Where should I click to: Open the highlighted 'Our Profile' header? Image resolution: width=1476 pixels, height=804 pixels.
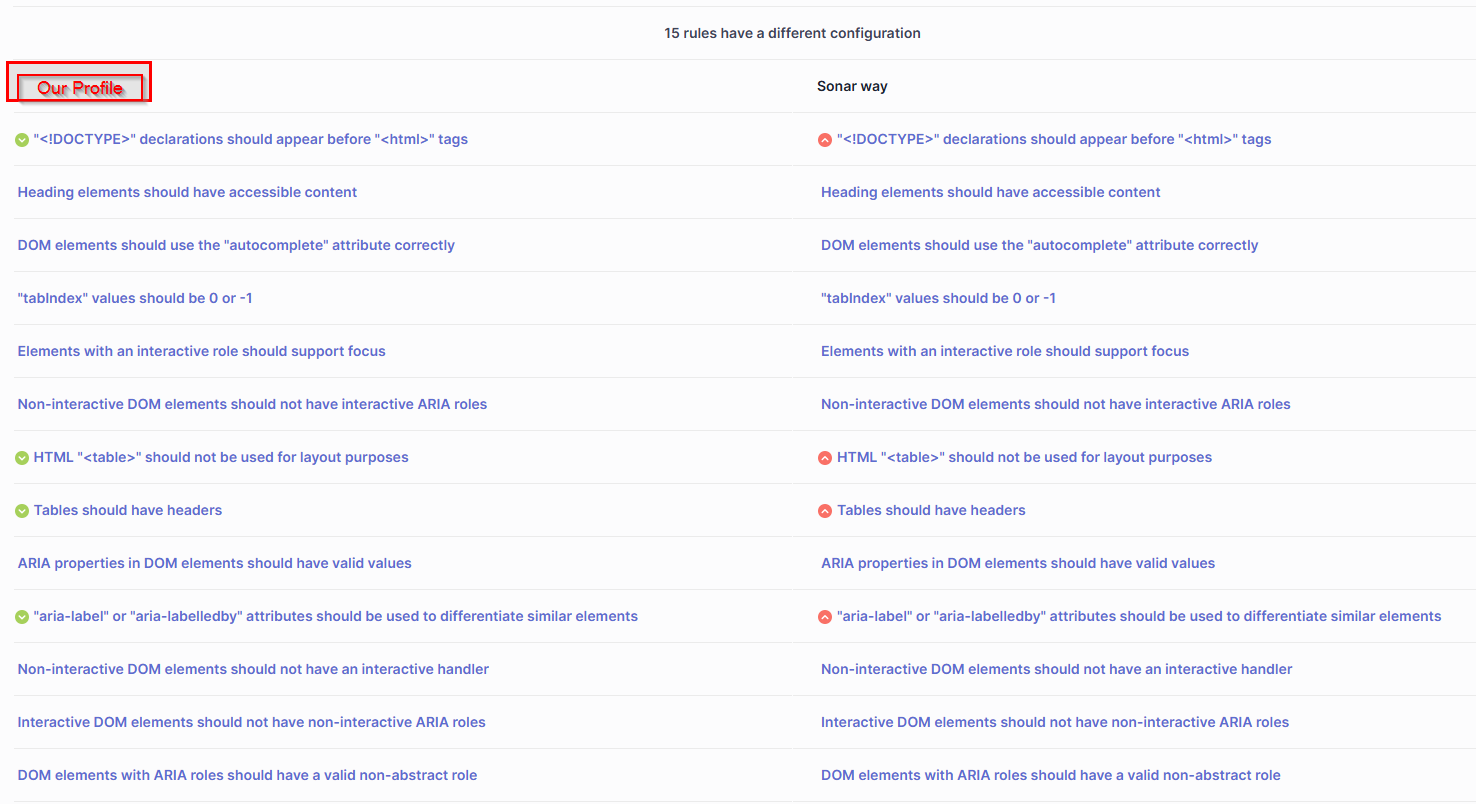pyautogui.click(x=80, y=88)
